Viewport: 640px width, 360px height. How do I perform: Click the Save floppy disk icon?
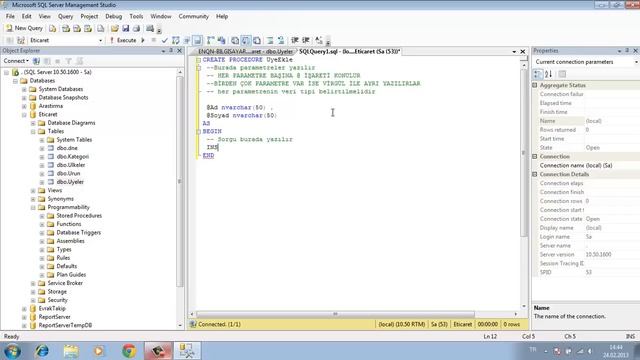[126, 29]
